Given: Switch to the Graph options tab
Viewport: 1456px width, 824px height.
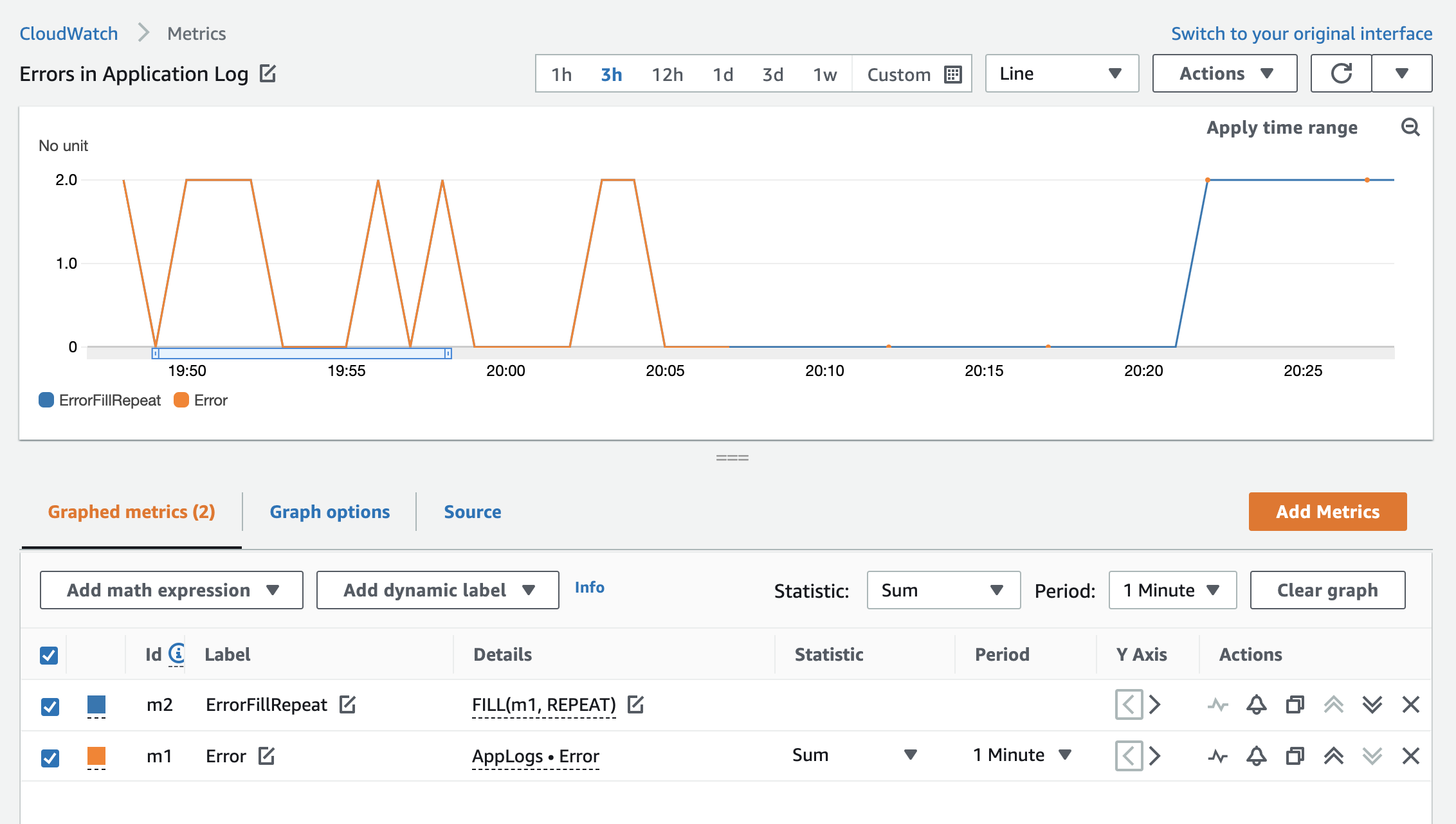Looking at the screenshot, I should (x=329, y=512).
